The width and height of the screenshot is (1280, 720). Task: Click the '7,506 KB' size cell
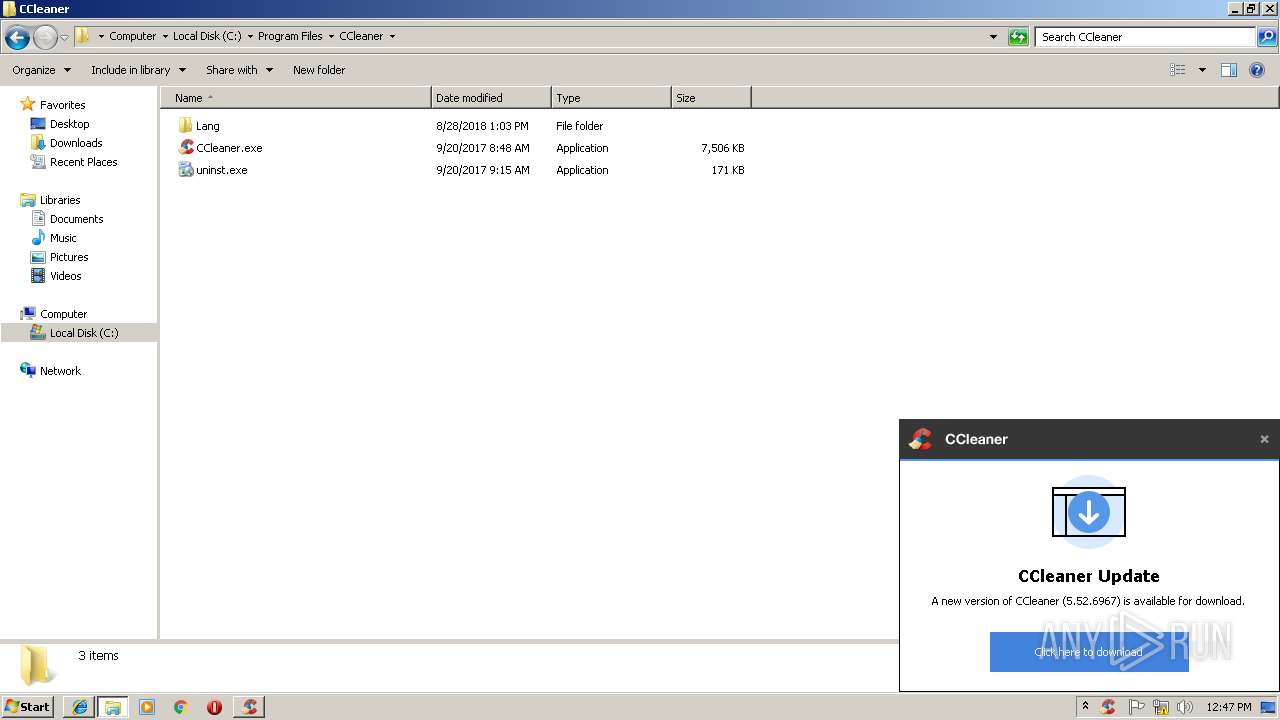click(722, 148)
